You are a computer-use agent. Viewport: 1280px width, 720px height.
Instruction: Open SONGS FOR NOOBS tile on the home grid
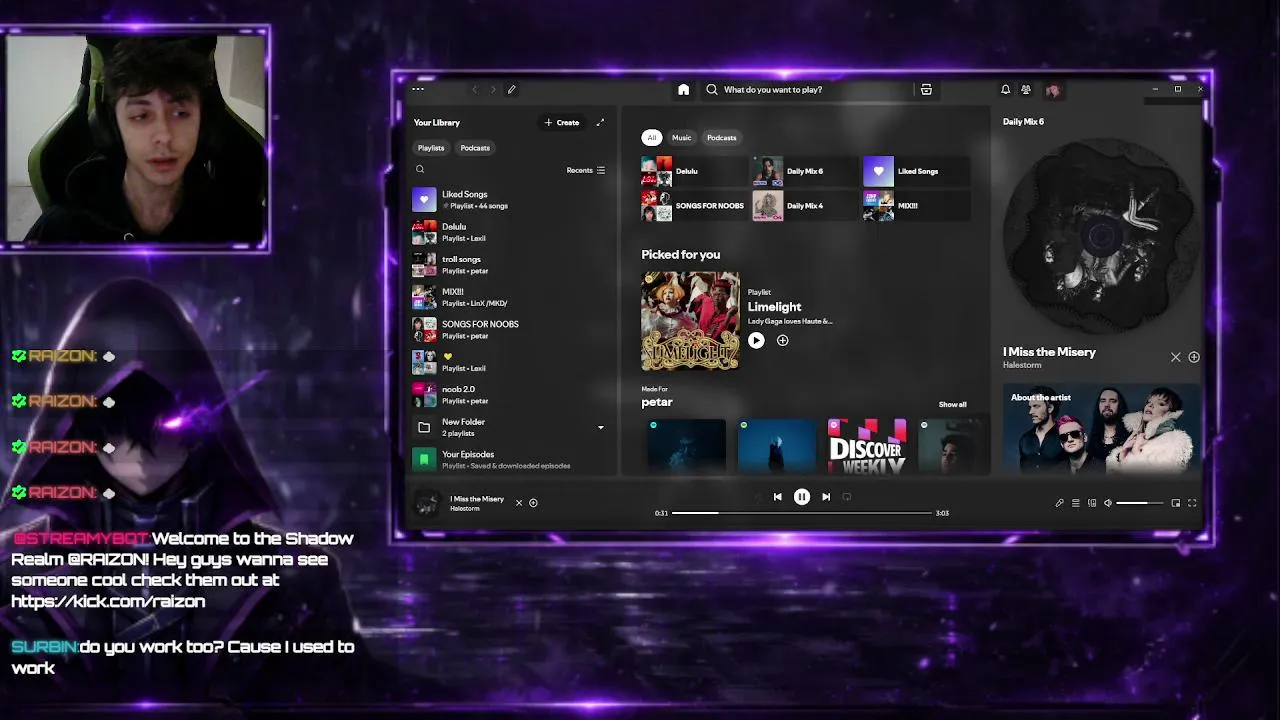(694, 206)
